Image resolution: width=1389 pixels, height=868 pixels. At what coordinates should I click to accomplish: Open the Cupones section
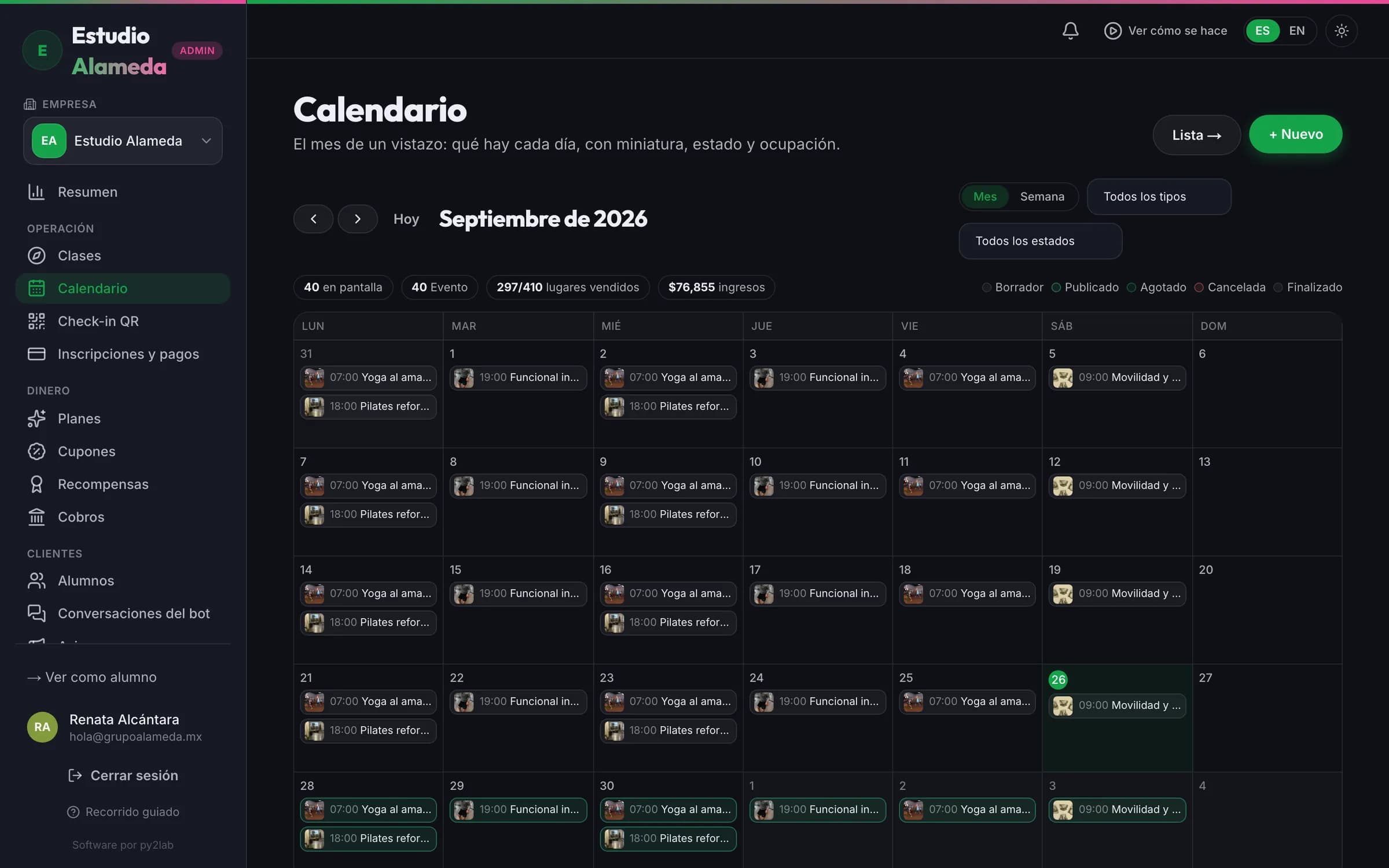[123, 451]
